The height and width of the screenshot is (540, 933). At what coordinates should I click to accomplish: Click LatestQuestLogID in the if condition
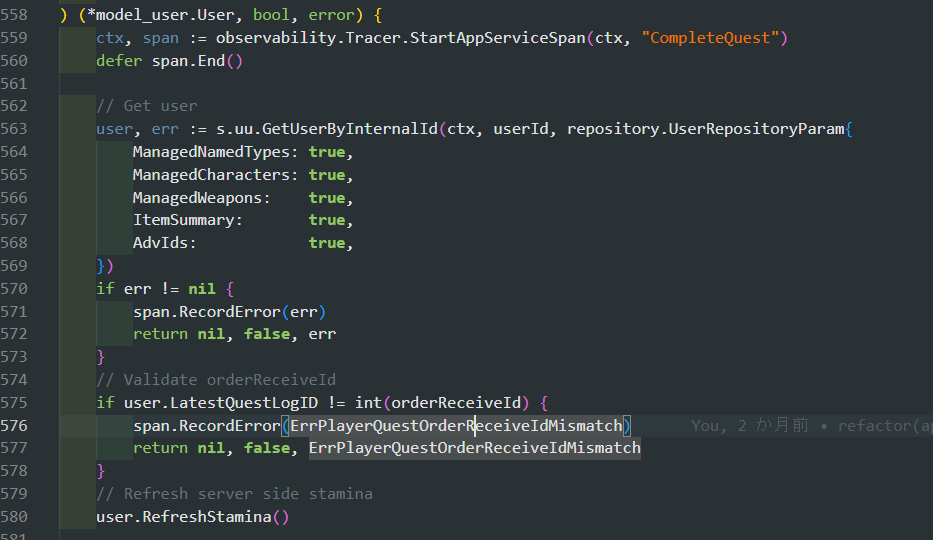[x=244, y=403]
